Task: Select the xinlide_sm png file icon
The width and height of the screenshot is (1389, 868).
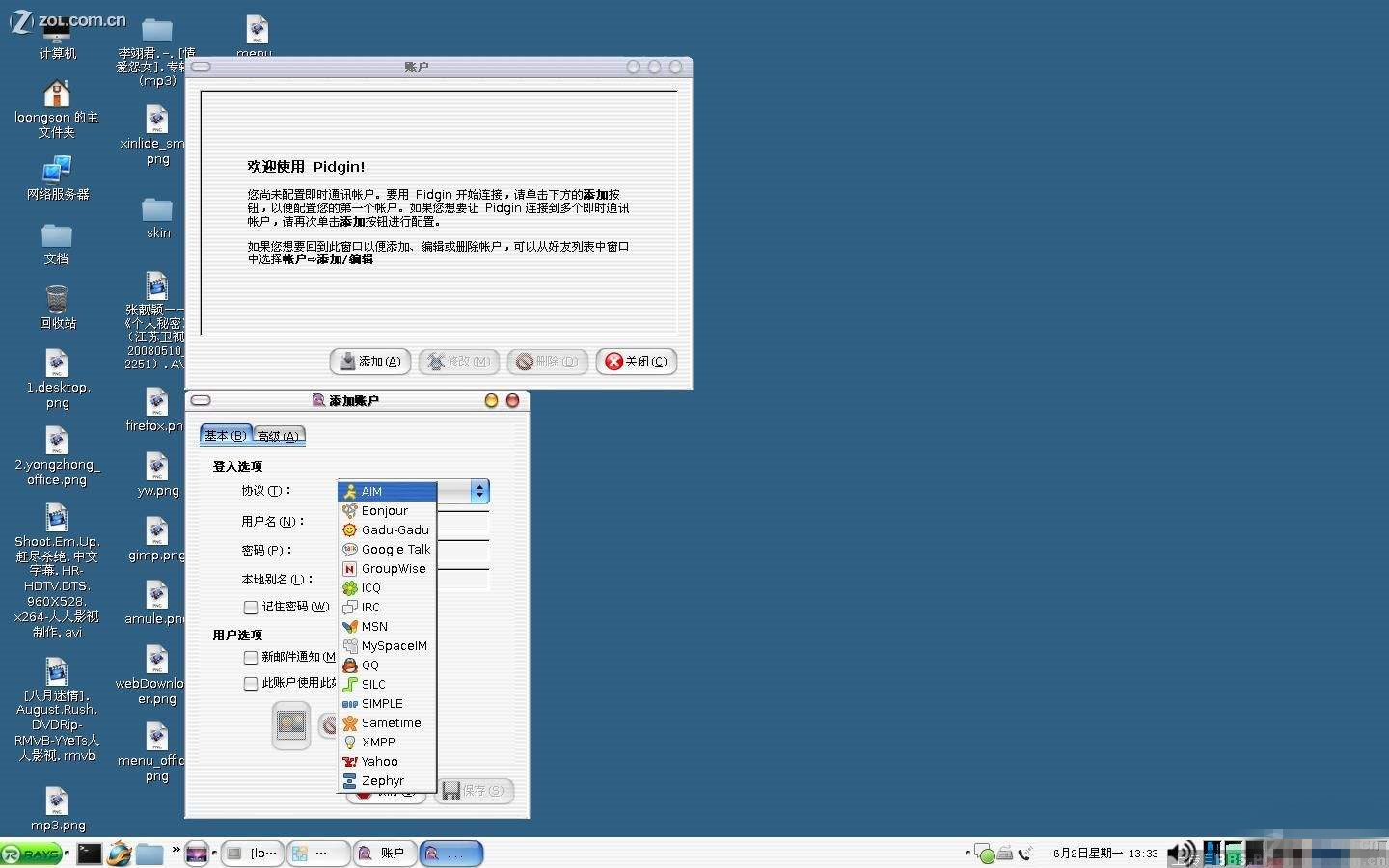Action: click(154, 135)
